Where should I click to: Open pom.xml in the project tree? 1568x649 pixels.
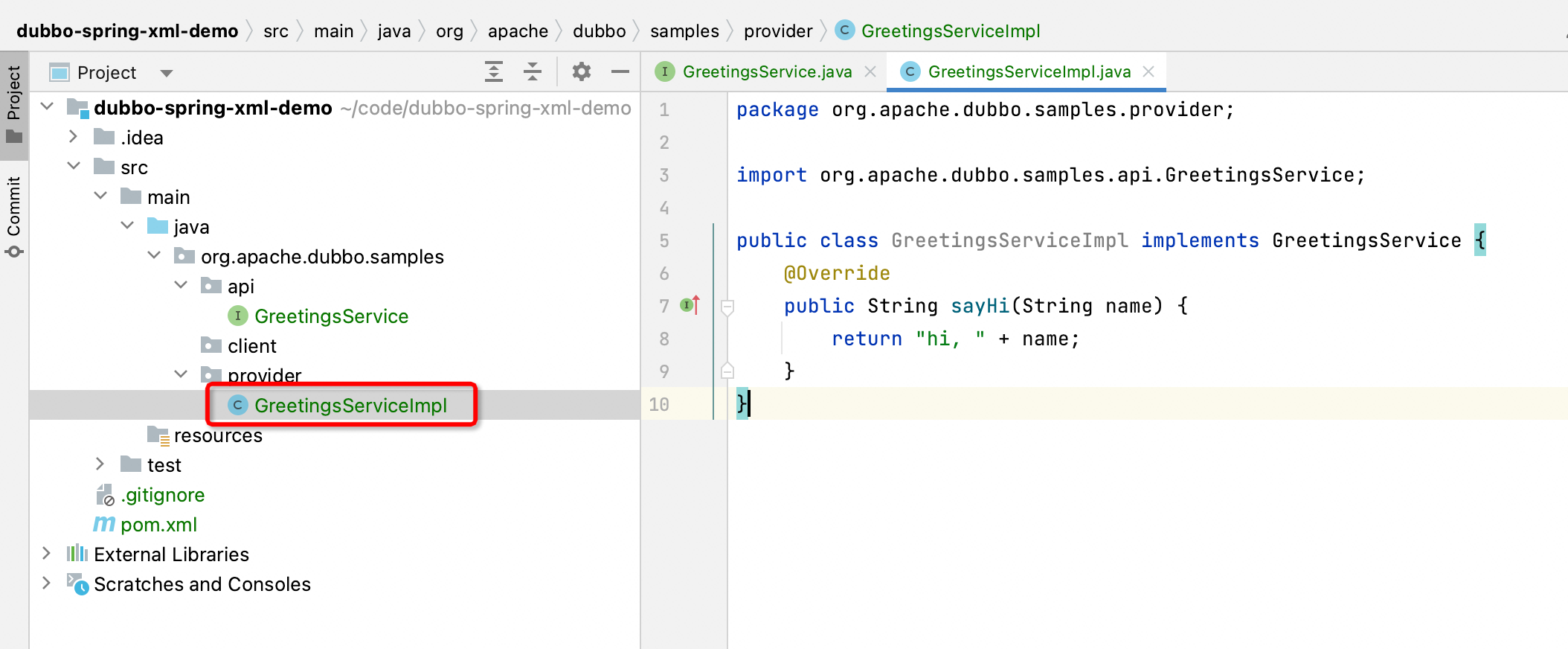click(x=158, y=525)
